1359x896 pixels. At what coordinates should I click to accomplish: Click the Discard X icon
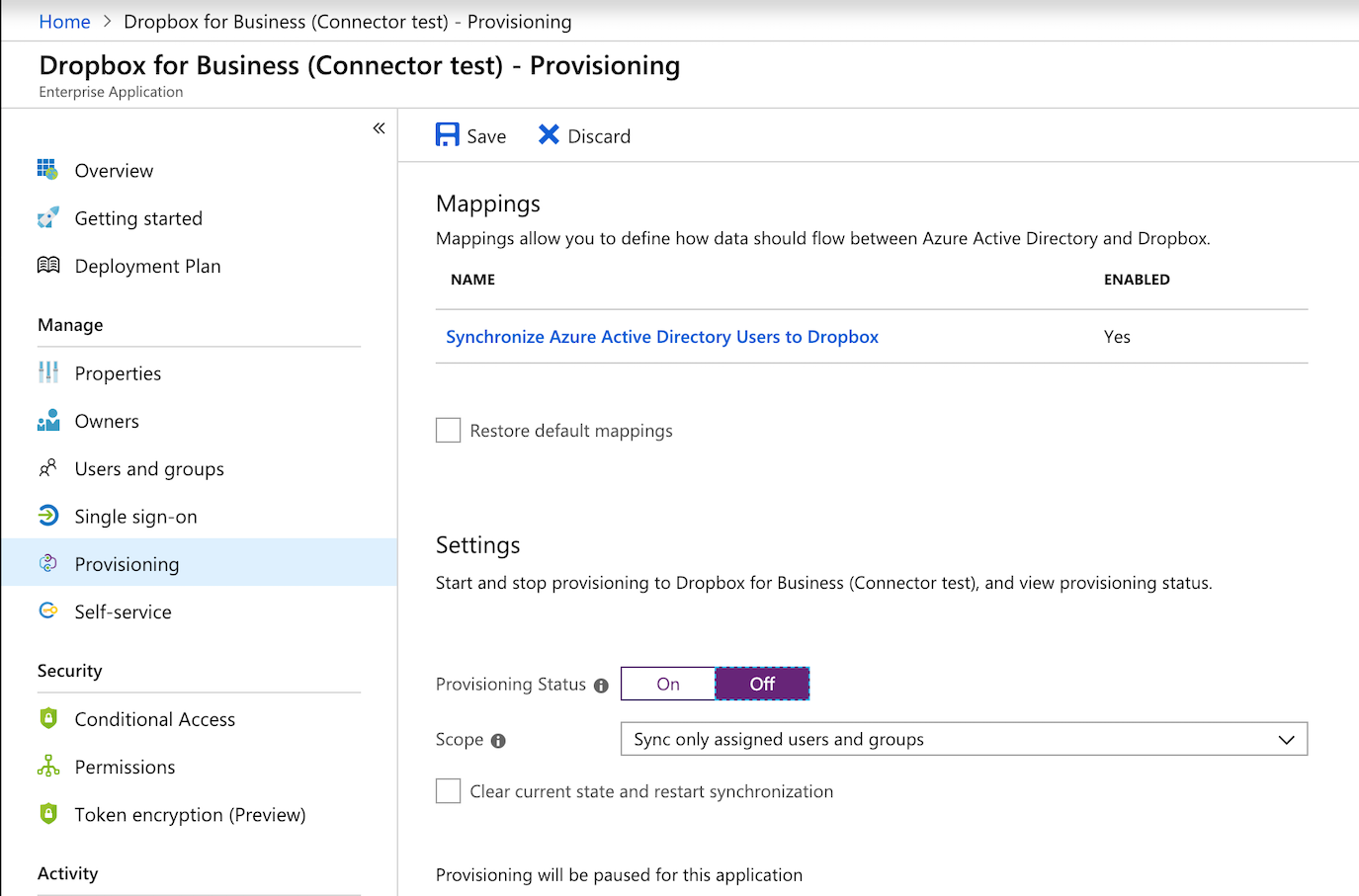[x=549, y=135]
